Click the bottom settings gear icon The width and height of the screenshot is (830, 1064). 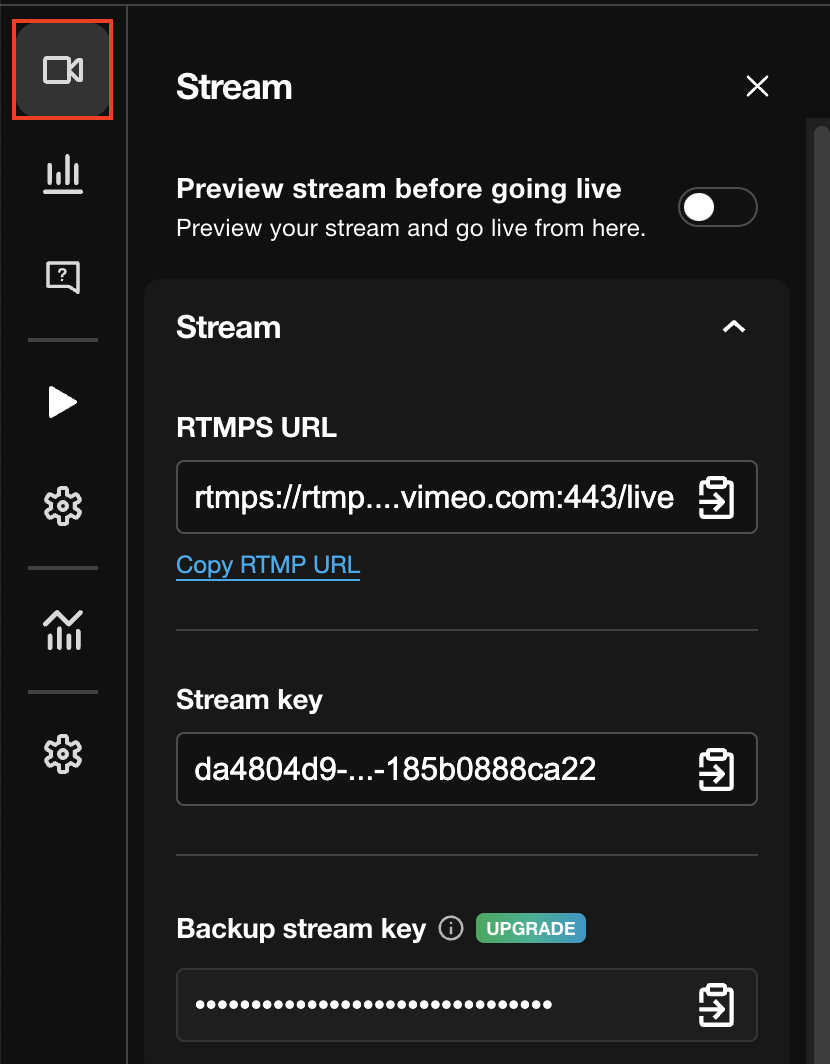click(x=62, y=754)
